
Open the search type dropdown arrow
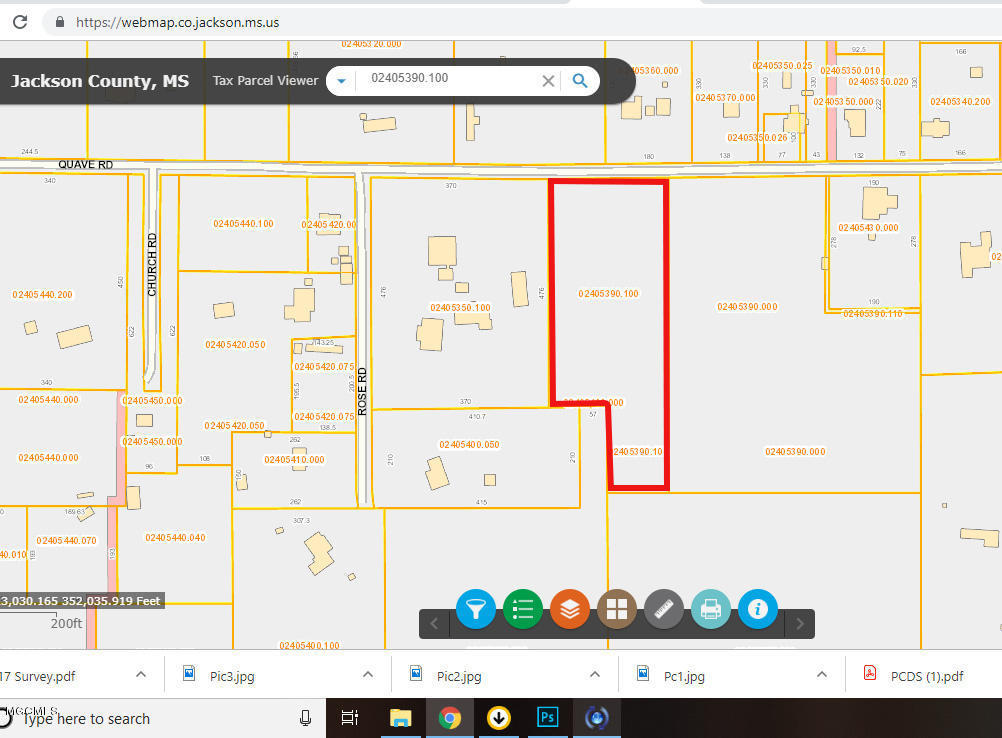(341, 81)
